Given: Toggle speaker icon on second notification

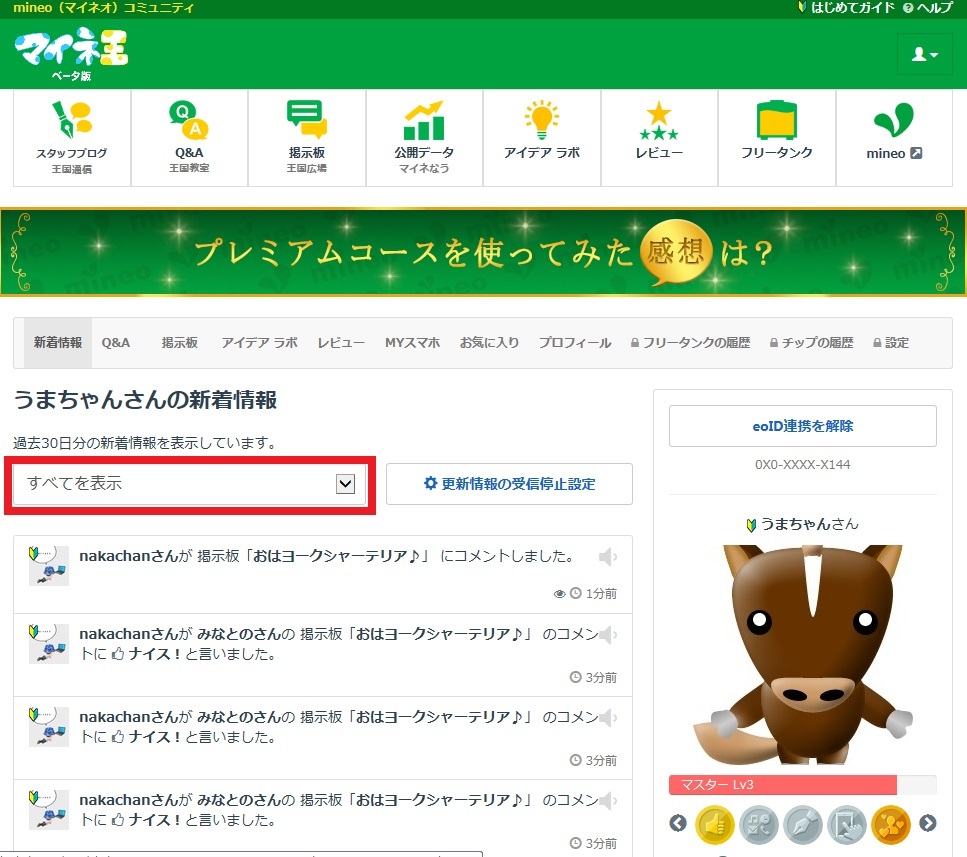Looking at the screenshot, I should [x=607, y=636].
